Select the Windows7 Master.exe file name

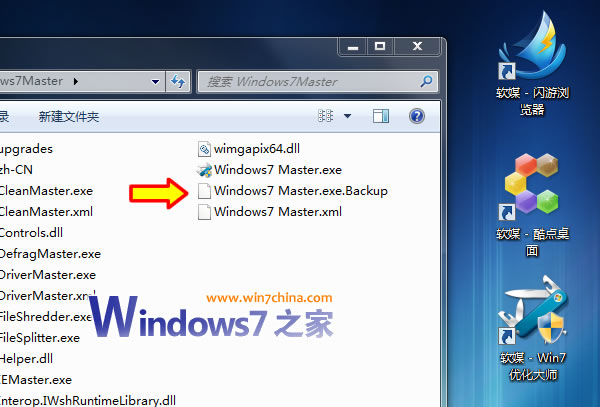pyautogui.click(x=278, y=169)
